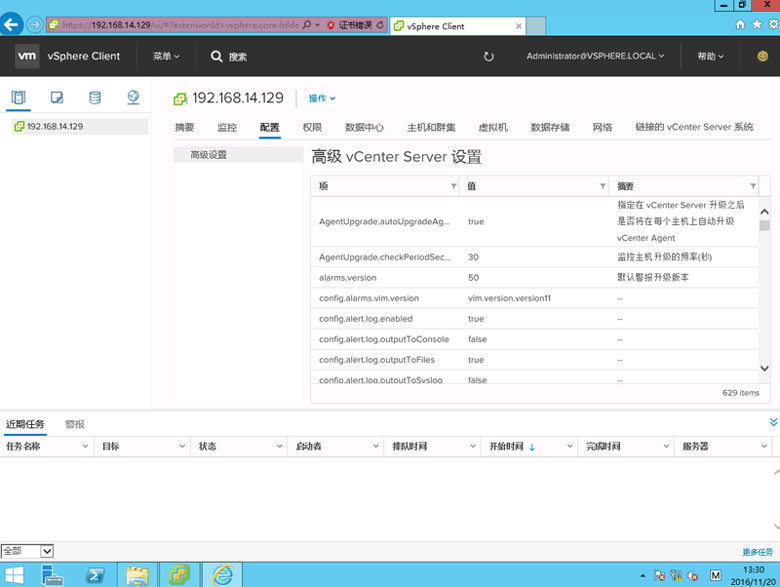This screenshot has width=780, height=587.
Task: Open Networking inventory view icon
Action: 133,98
